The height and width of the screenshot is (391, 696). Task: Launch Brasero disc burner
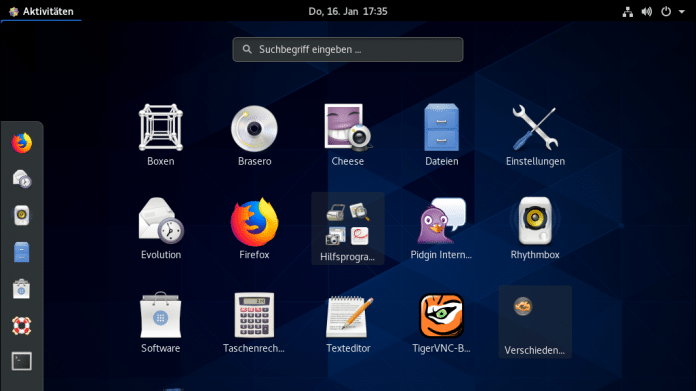click(254, 135)
